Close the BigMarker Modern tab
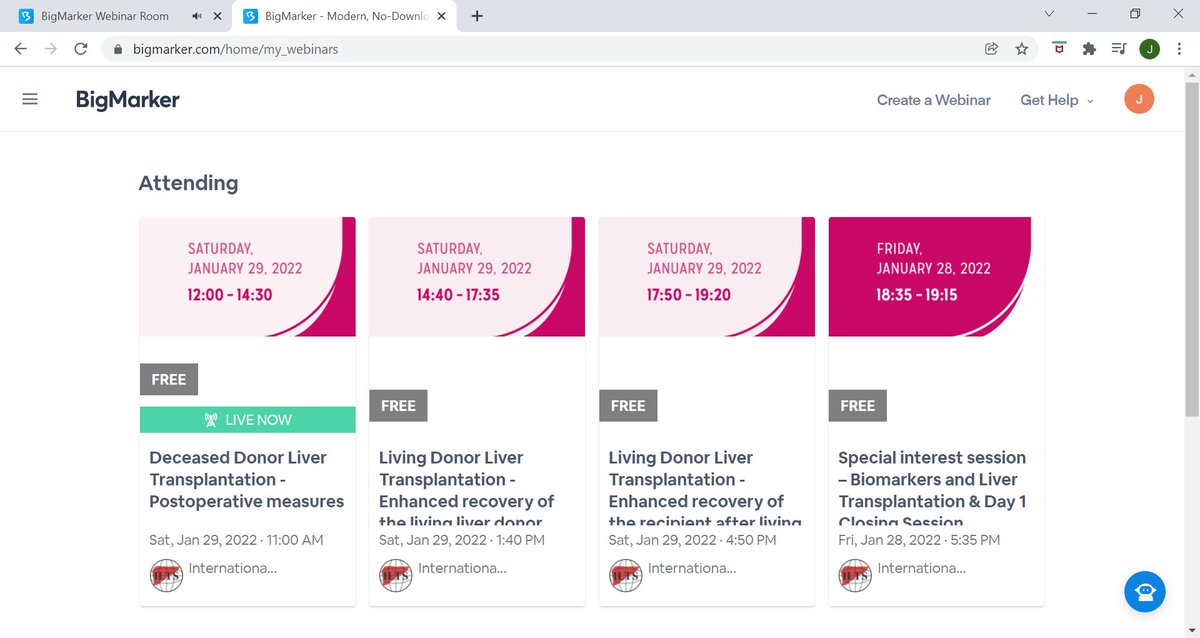This screenshot has height=638, width=1200. [x=442, y=16]
